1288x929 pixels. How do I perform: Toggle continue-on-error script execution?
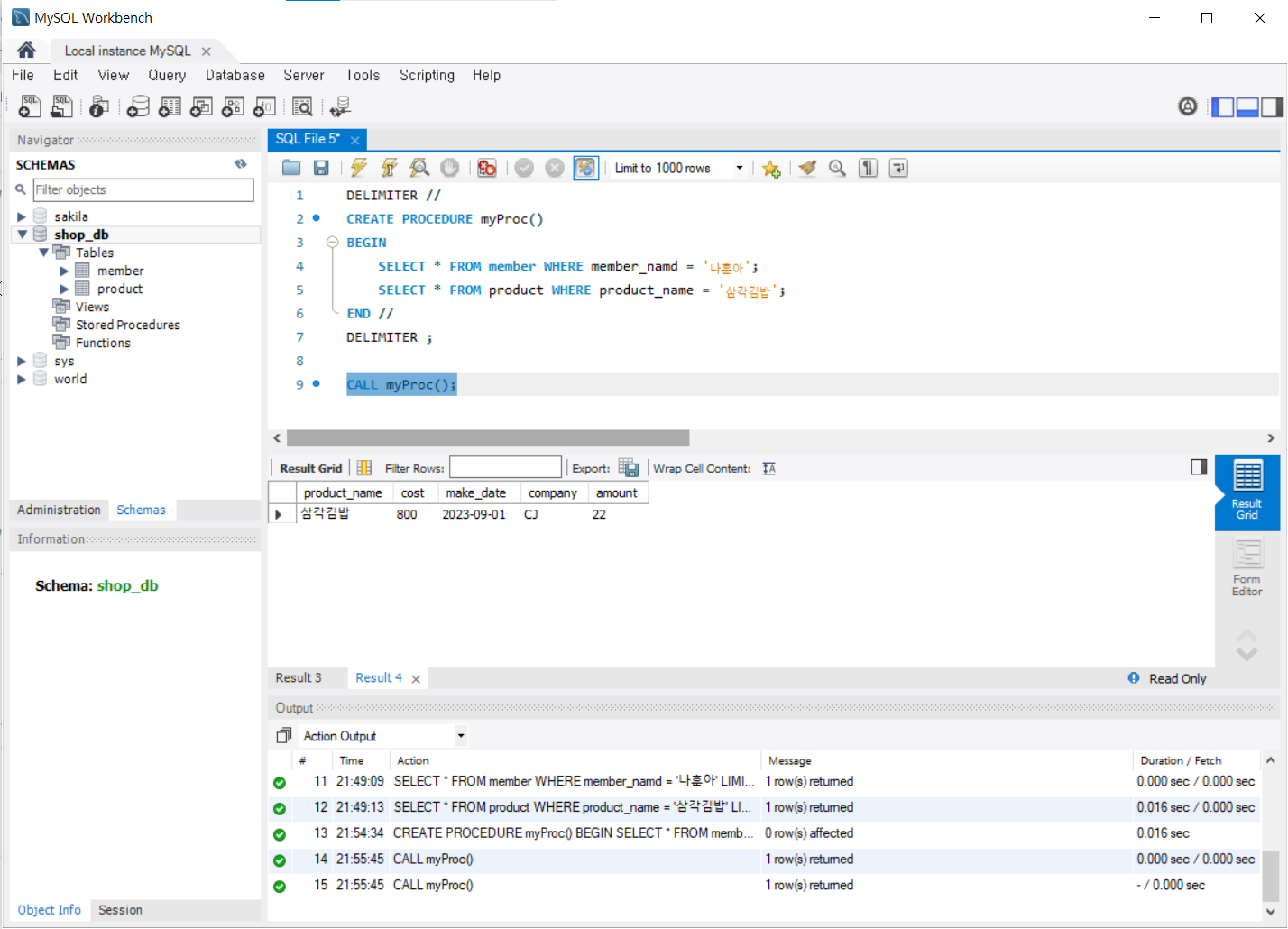tap(487, 168)
